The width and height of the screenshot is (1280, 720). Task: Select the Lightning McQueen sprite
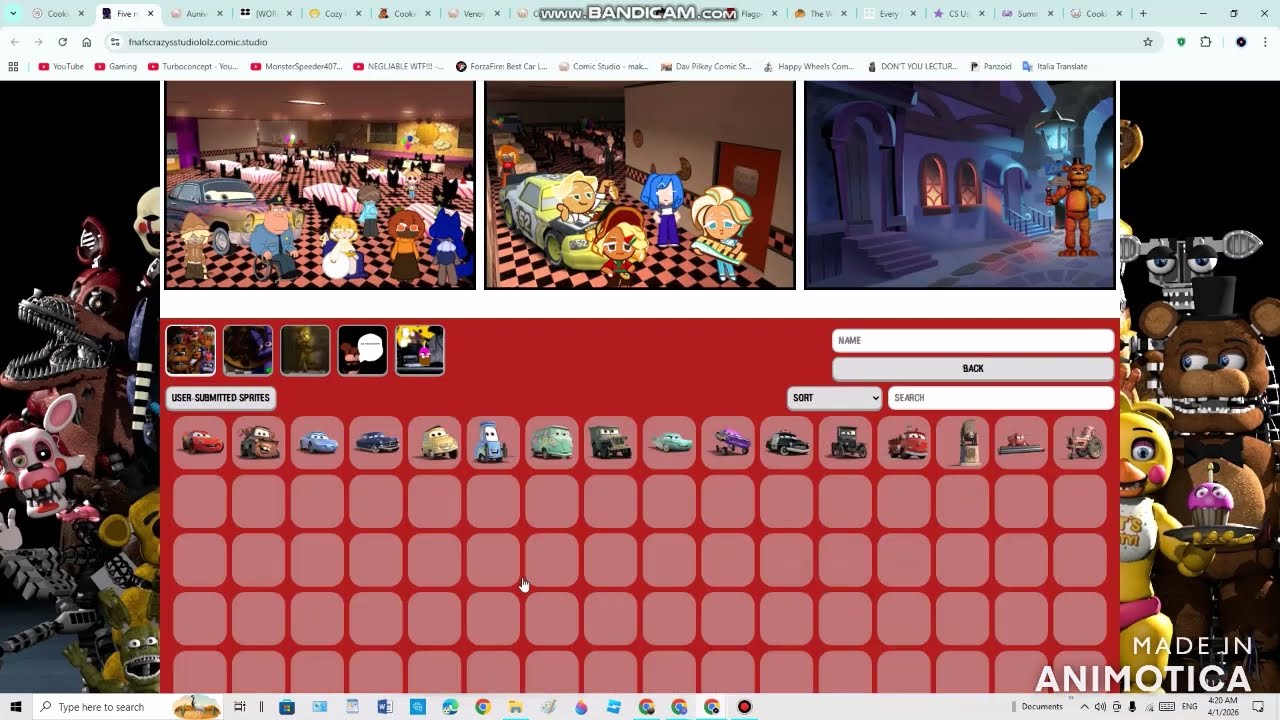coord(200,442)
